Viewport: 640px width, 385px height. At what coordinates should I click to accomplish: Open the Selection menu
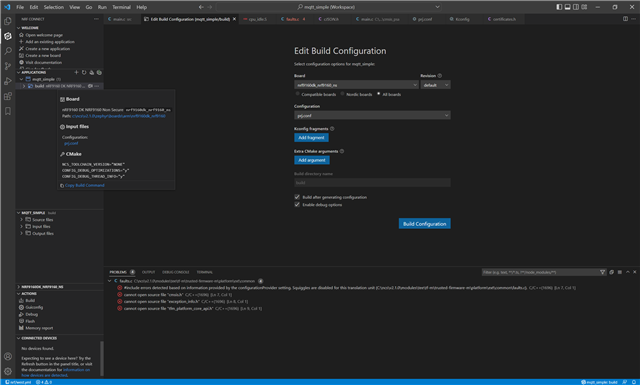pos(53,7)
